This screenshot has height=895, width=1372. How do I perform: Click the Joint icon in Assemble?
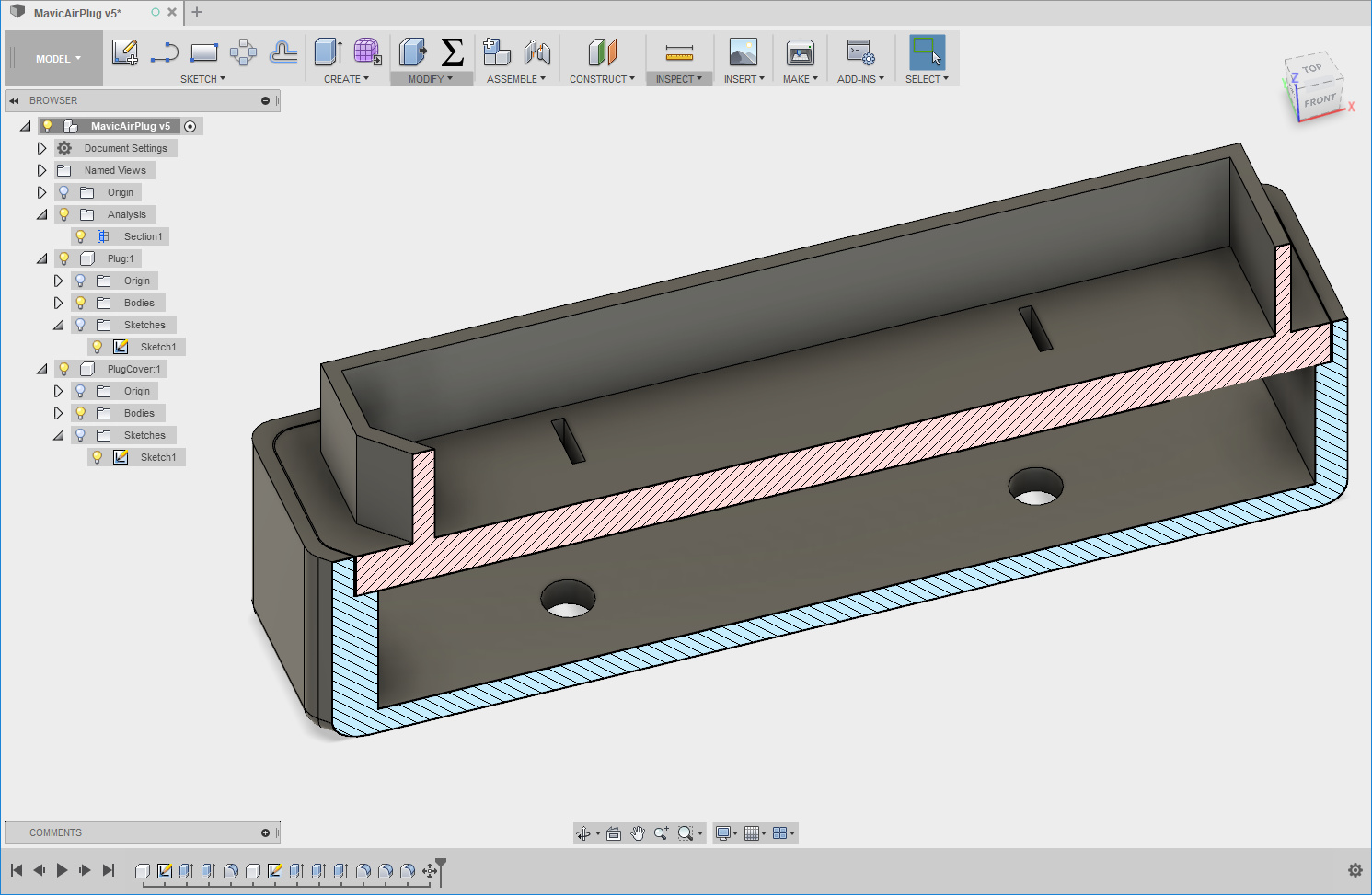[537, 52]
